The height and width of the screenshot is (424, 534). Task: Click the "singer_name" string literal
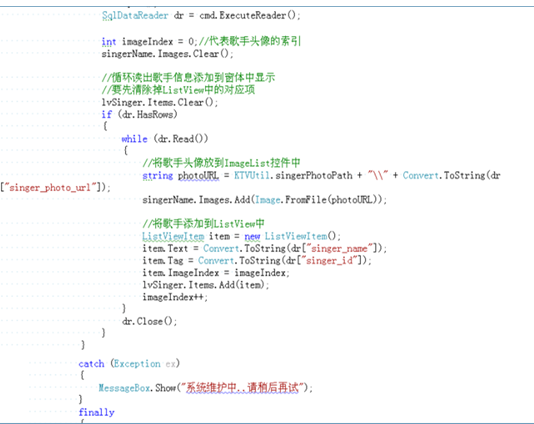[x=340, y=248]
